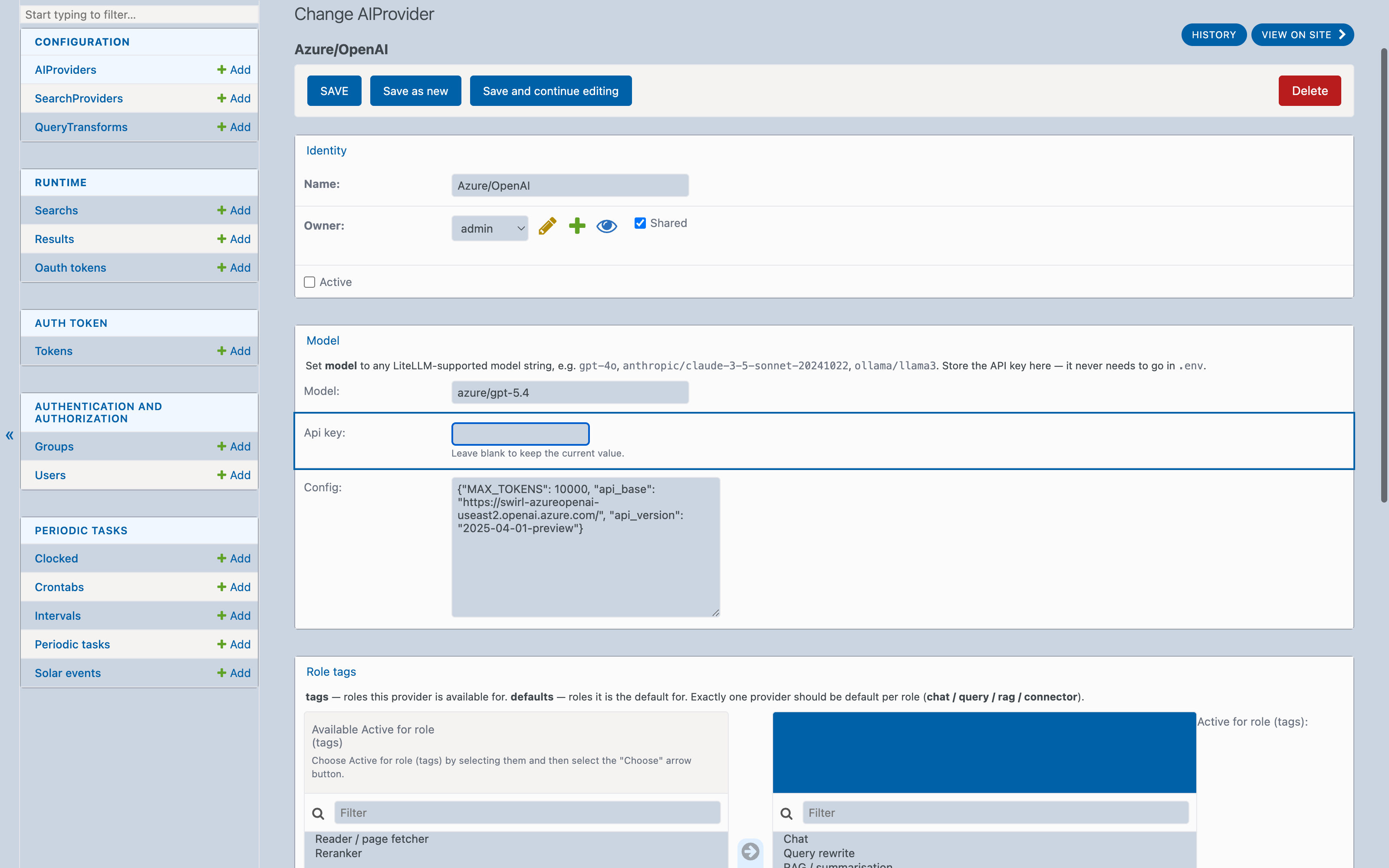Click the Model field azure/gpt-5.4

570,393
